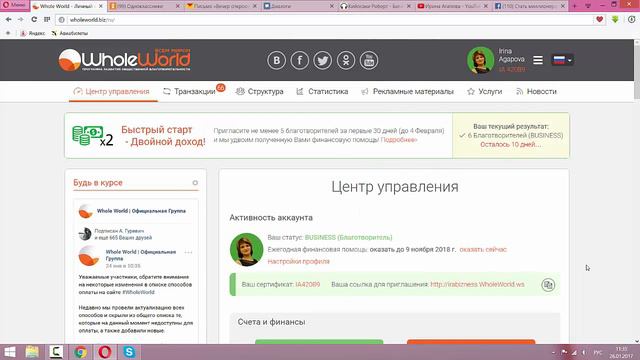The height and width of the screenshot is (360, 640).
Task: Open Skype from the taskbar
Action: 129,352
